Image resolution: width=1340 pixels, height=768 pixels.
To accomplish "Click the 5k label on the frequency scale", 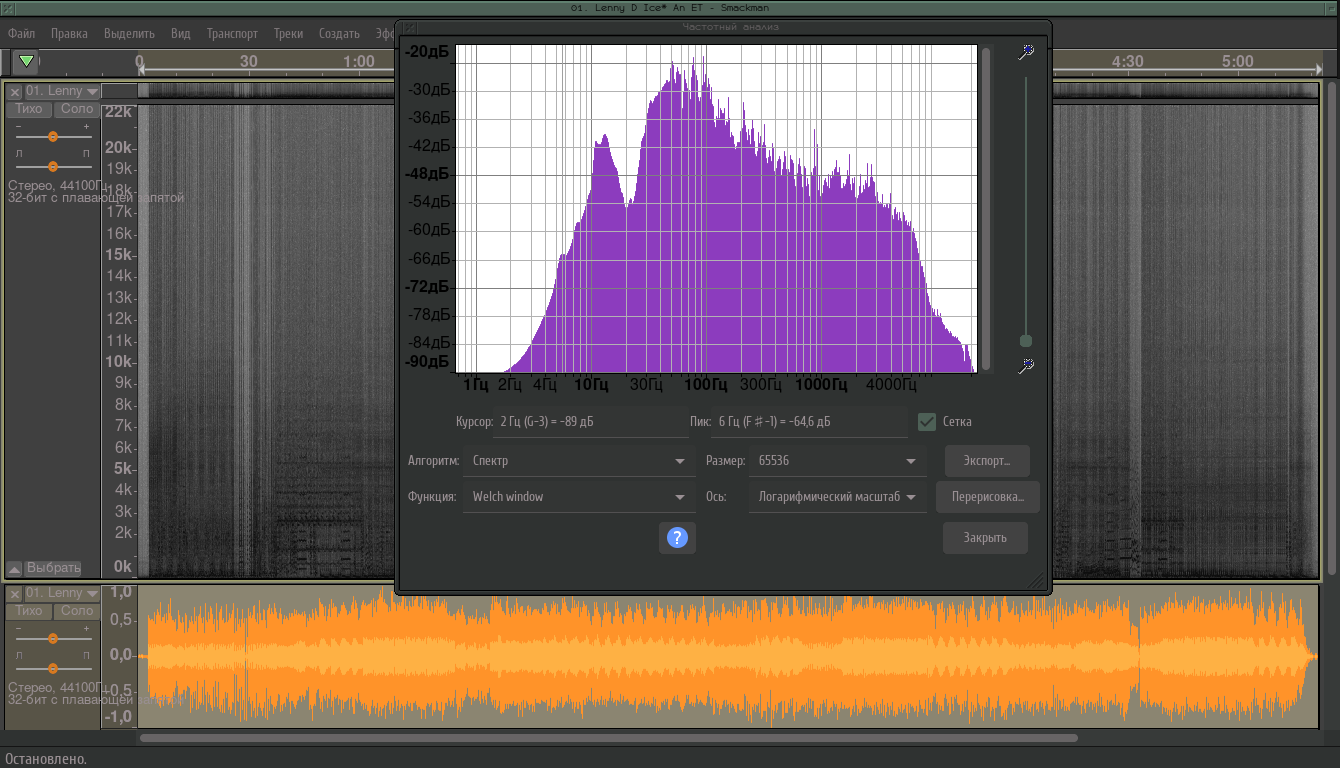I will pyautogui.click(x=123, y=469).
